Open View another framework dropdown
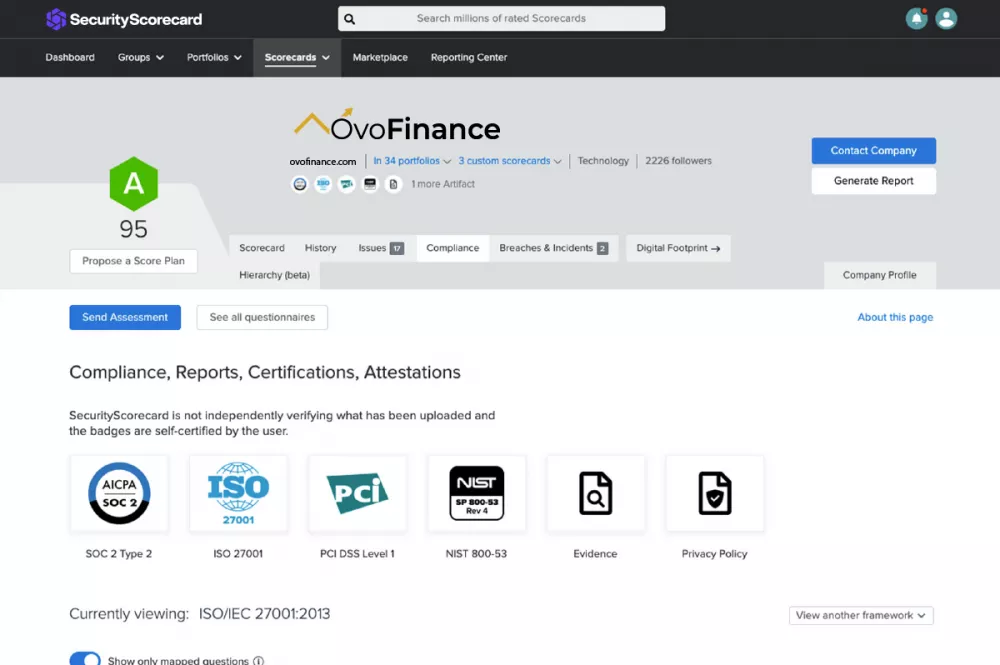 (861, 615)
